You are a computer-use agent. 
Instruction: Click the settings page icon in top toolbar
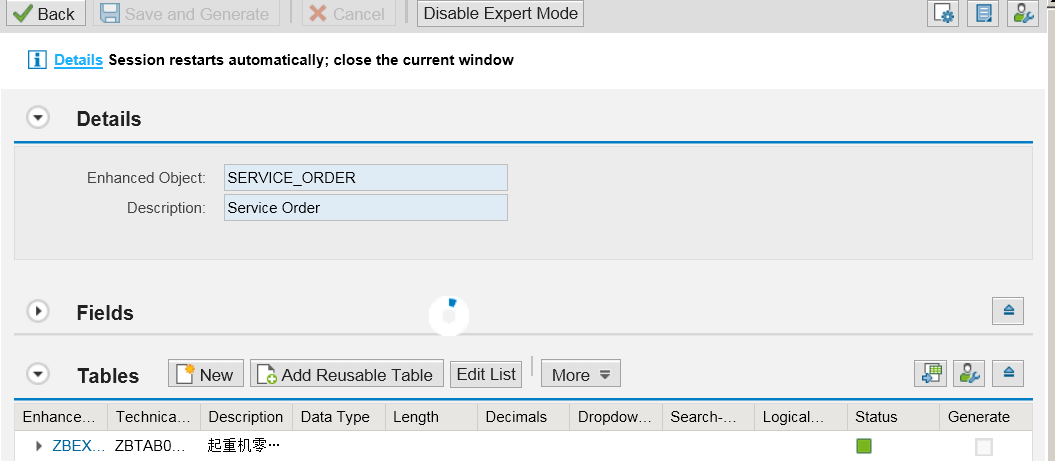coord(942,13)
